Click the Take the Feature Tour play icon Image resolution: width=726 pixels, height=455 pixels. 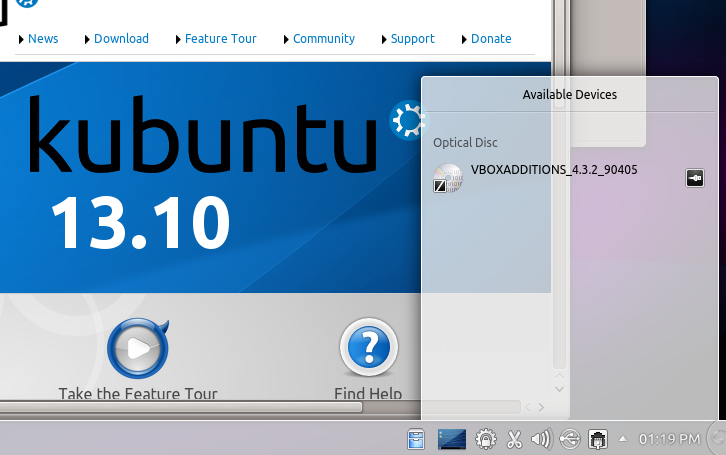pyautogui.click(x=138, y=348)
